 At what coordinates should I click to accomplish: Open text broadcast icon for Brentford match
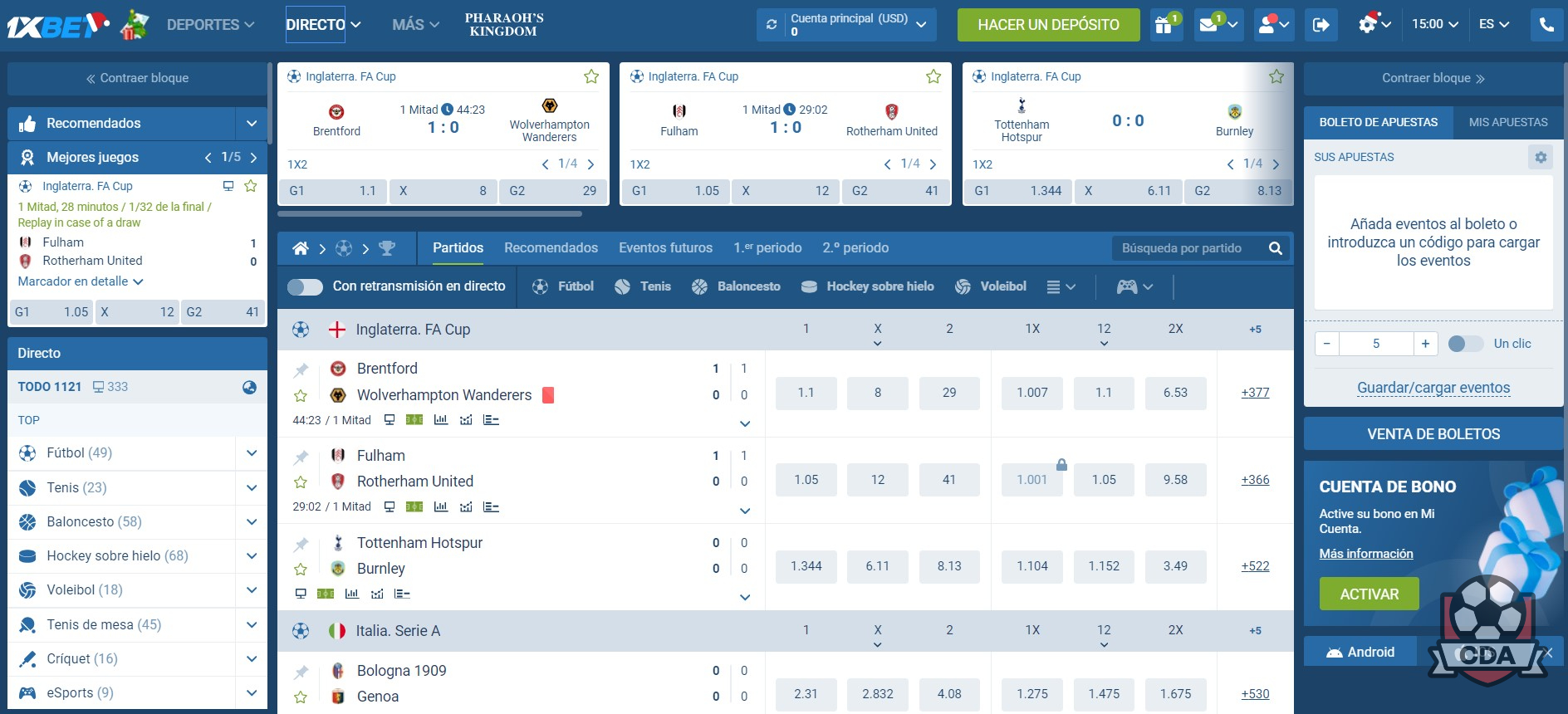[491, 420]
